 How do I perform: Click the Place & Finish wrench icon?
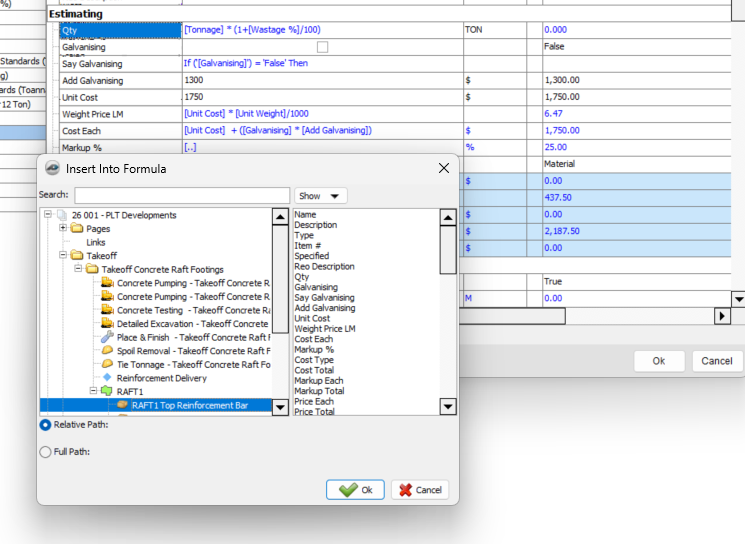coord(107,338)
